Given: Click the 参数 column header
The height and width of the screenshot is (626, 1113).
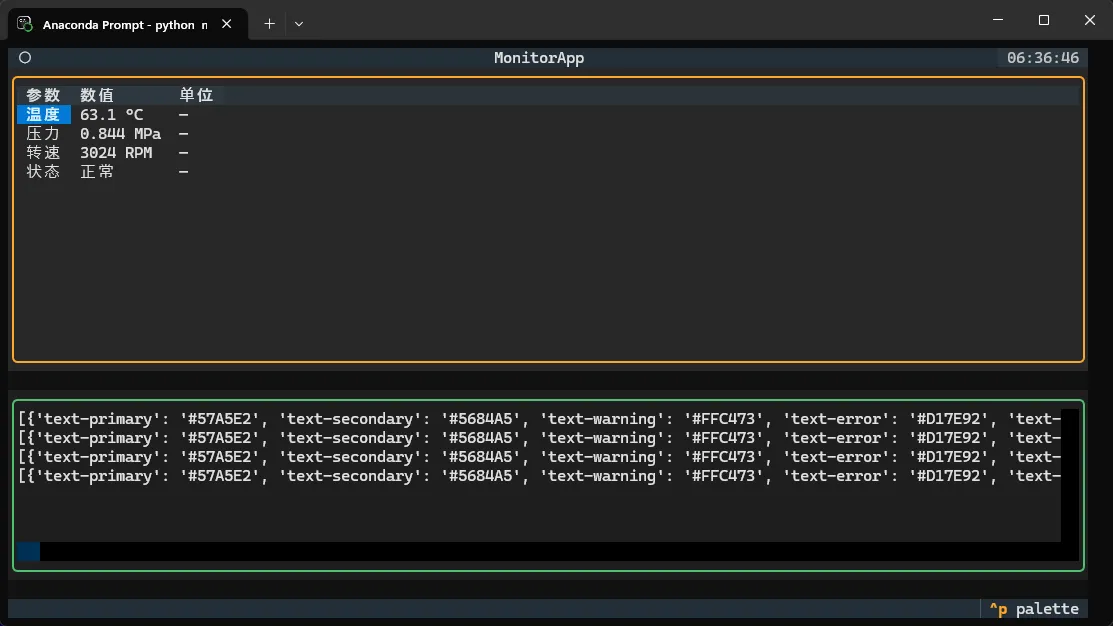Looking at the screenshot, I should click(43, 95).
